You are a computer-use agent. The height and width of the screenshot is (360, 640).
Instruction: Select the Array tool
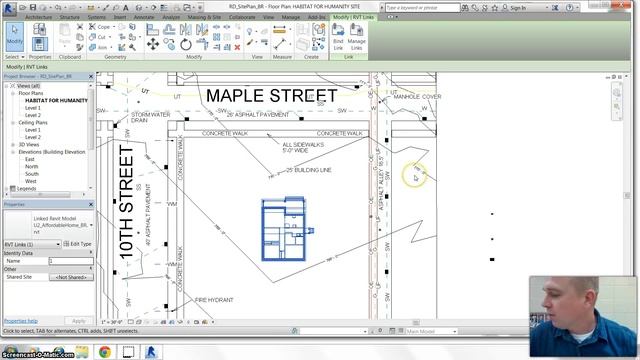coord(216,37)
